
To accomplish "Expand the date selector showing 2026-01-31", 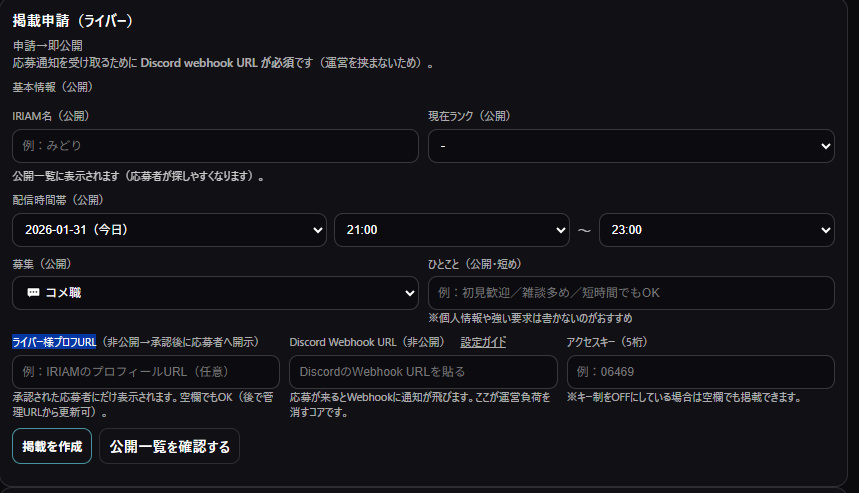I will (169, 229).
